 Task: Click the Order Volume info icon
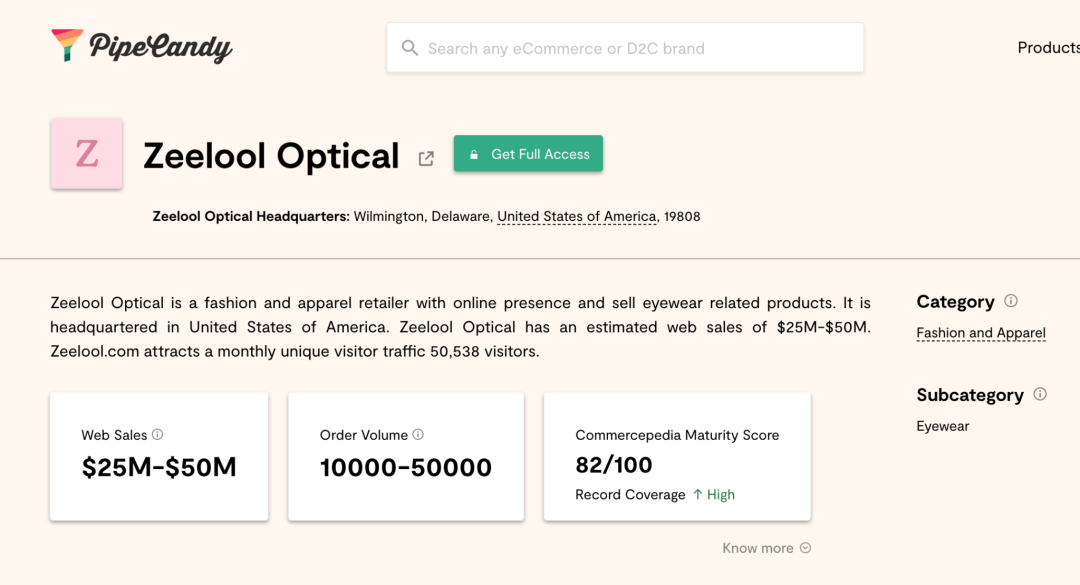click(x=418, y=434)
